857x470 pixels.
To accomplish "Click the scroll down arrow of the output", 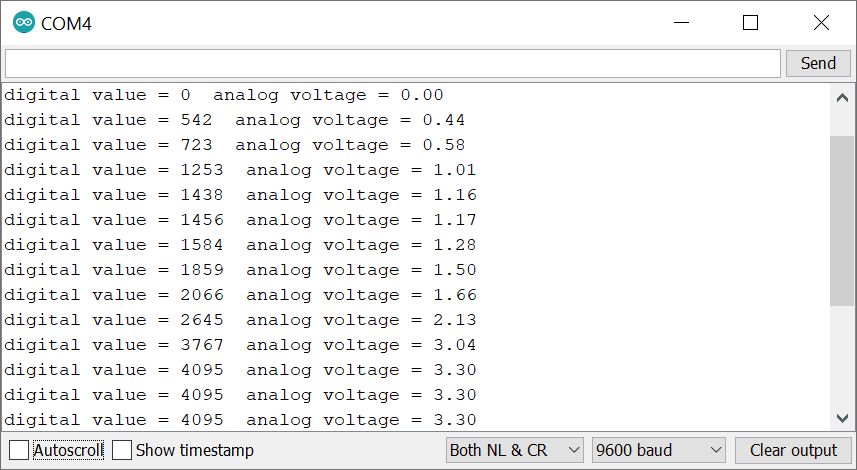I will pos(842,418).
